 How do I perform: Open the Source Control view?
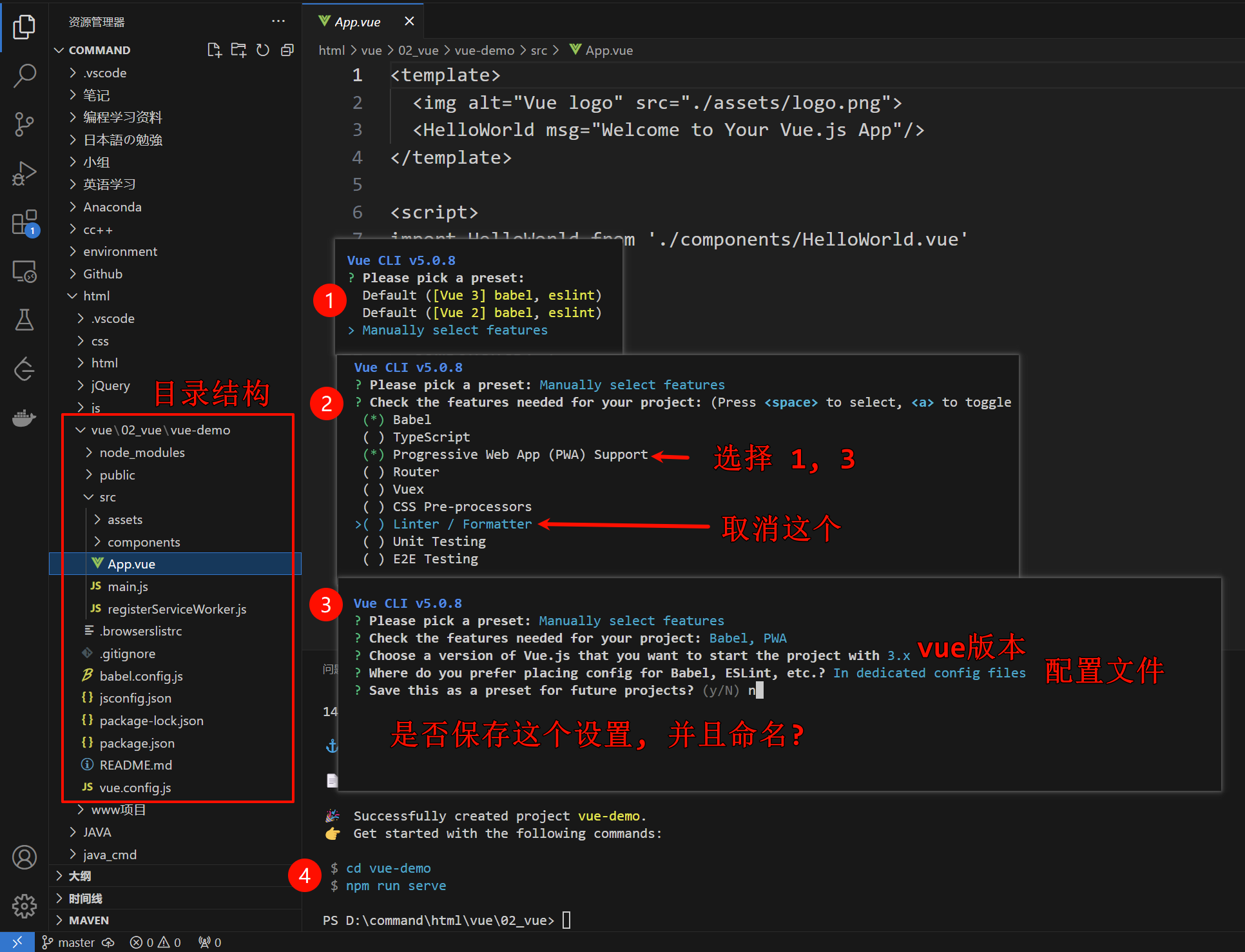(24, 124)
